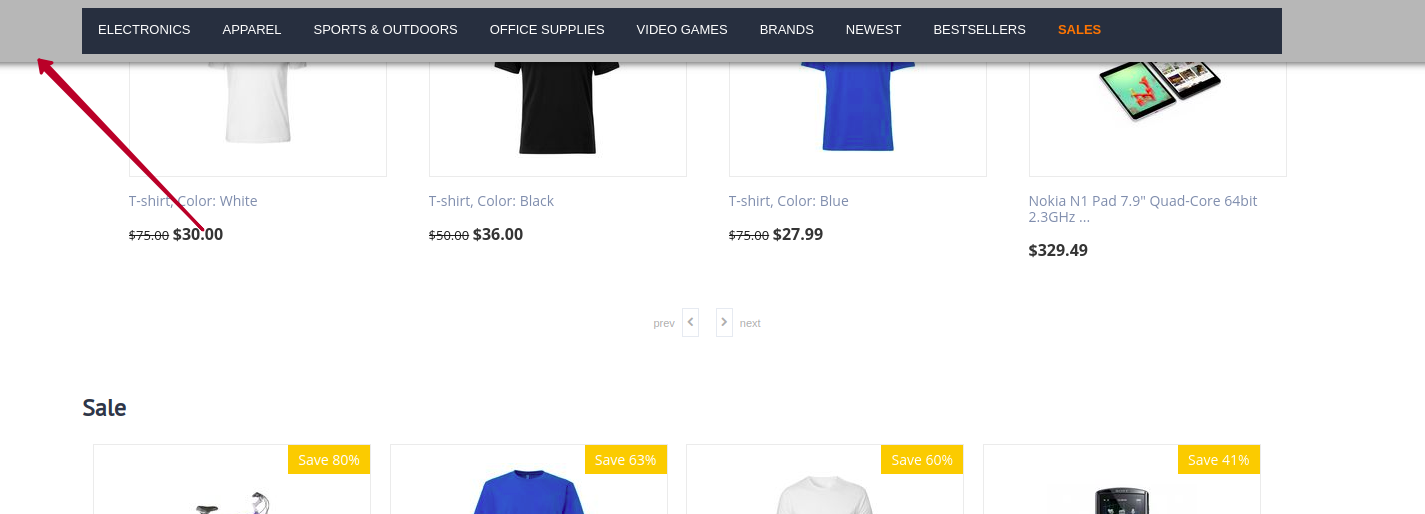Open the Electronics menu

[144, 30]
